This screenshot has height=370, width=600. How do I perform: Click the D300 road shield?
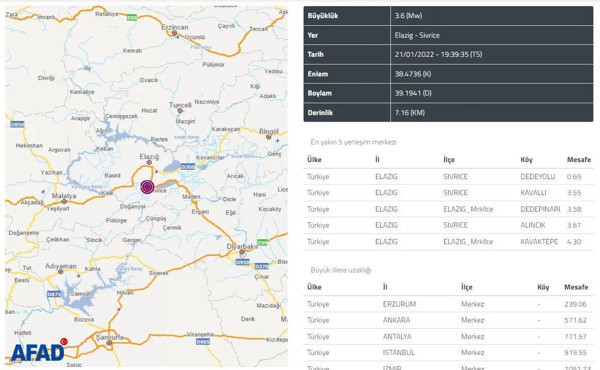(188, 167)
